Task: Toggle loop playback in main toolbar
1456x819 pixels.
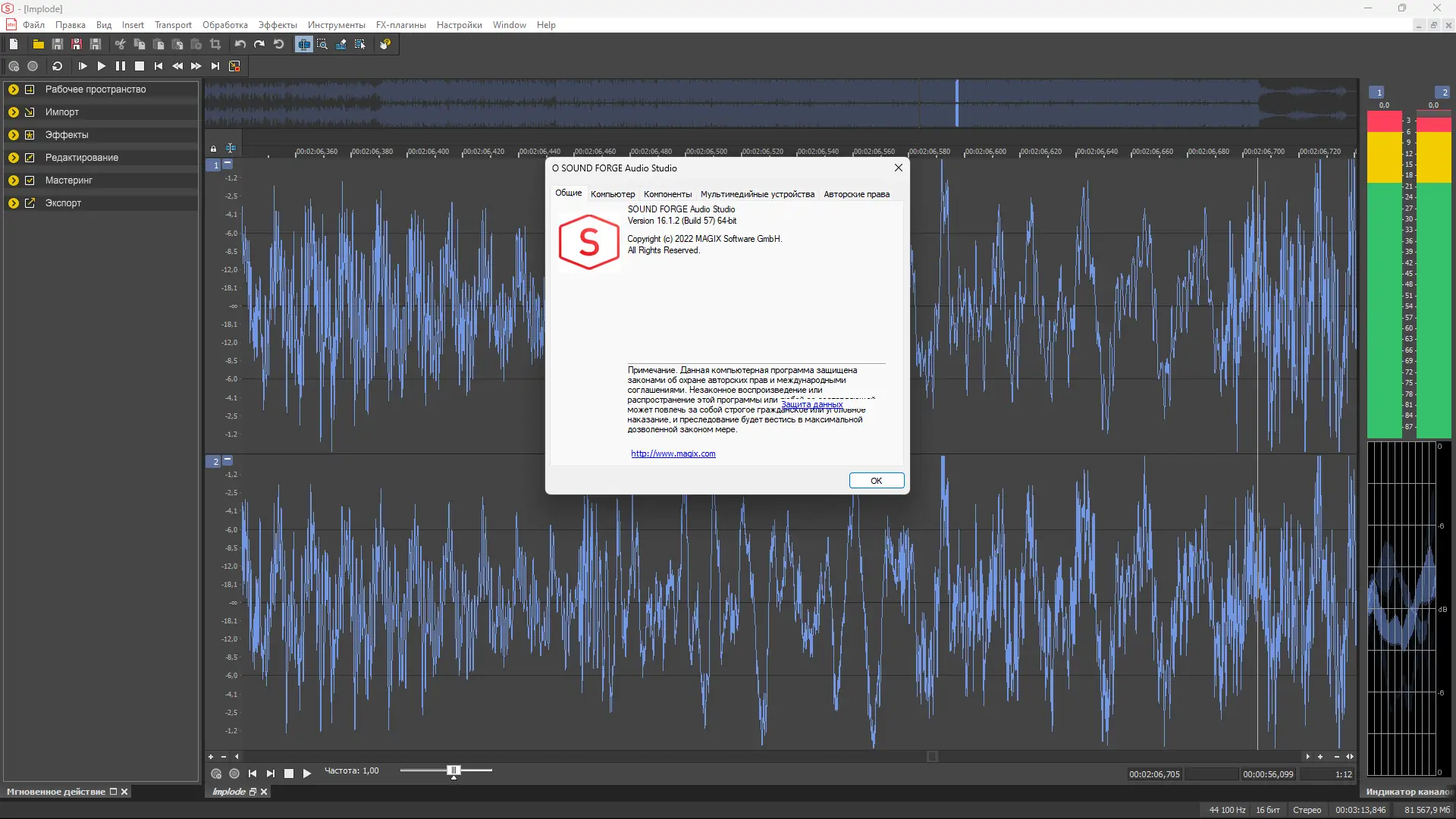Action: tap(57, 67)
